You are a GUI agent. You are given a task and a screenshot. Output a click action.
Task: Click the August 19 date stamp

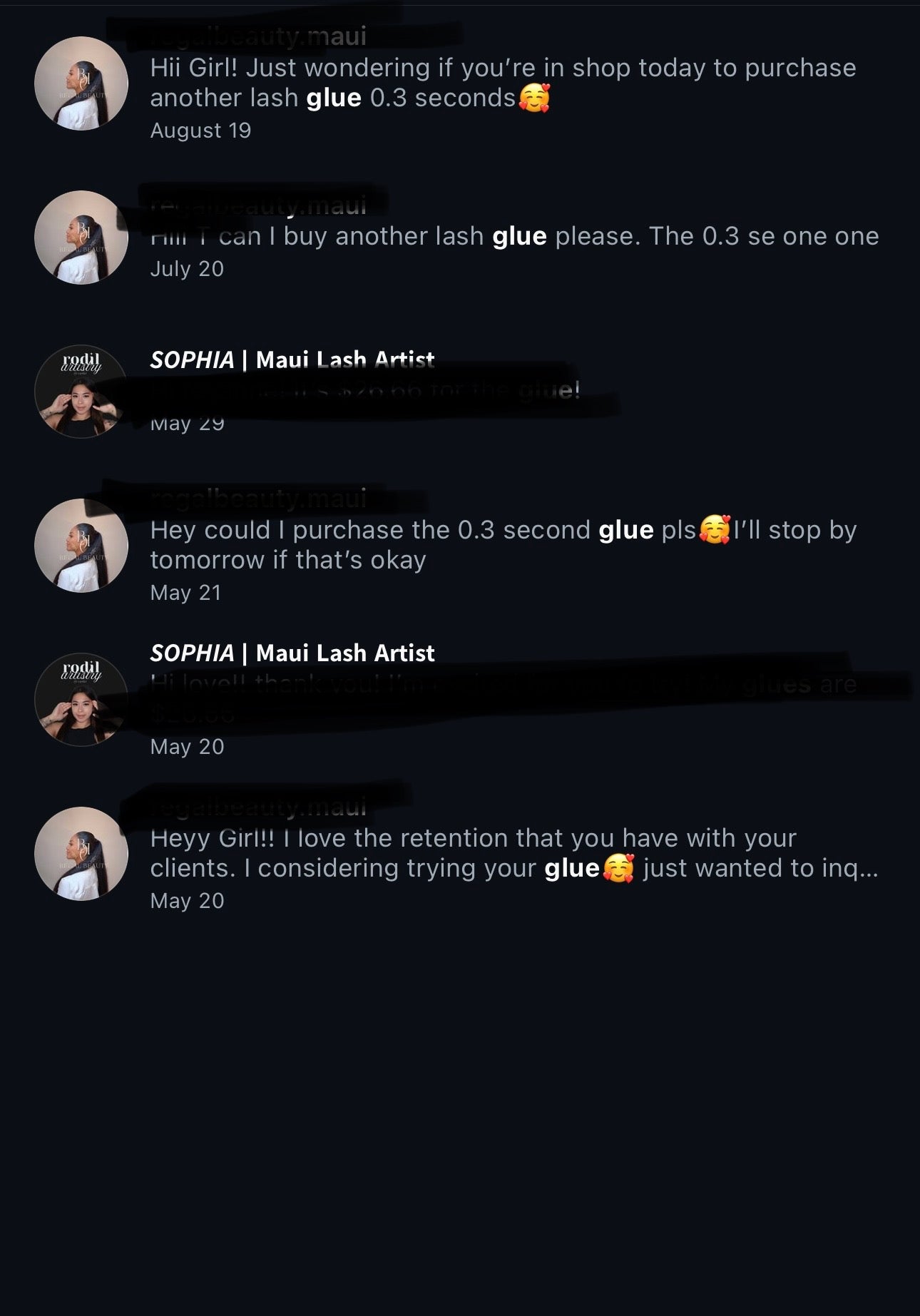(x=200, y=131)
